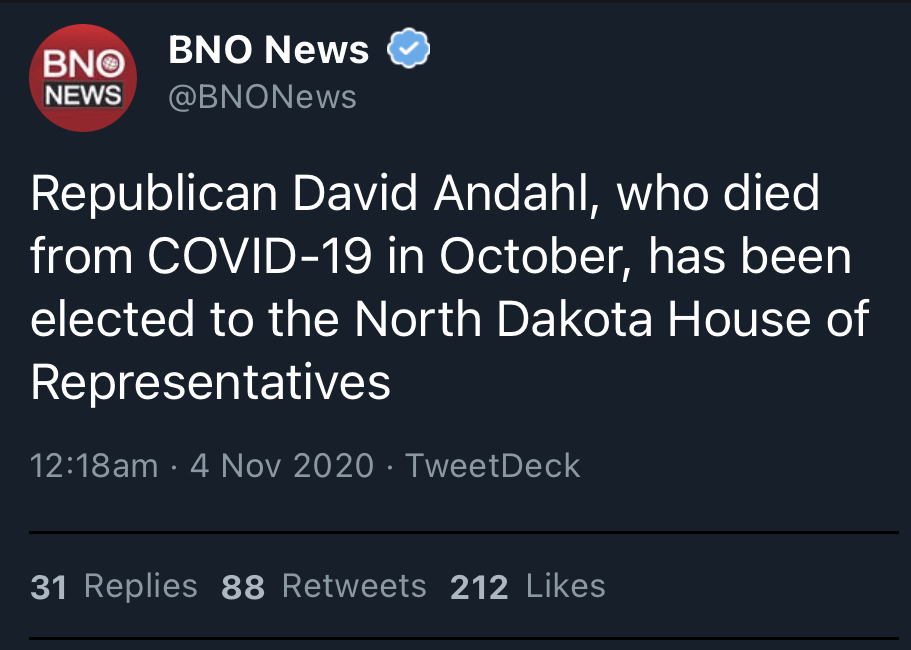
Task: Click the word Representatives in tweet
Action: pyautogui.click(x=210, y=382)
